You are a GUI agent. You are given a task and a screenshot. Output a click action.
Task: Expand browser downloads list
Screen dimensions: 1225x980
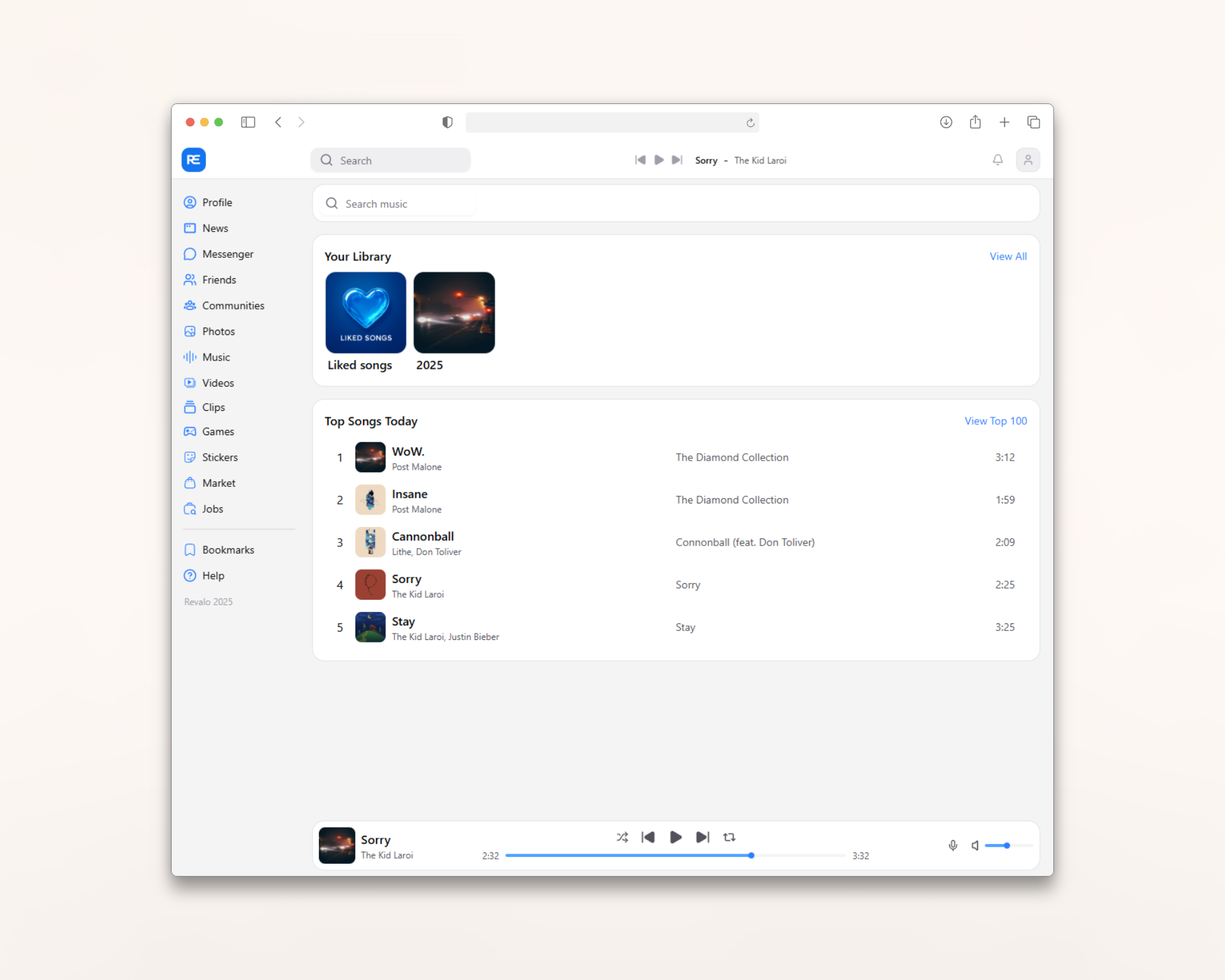pyautogui.click(x=946, y=122)
